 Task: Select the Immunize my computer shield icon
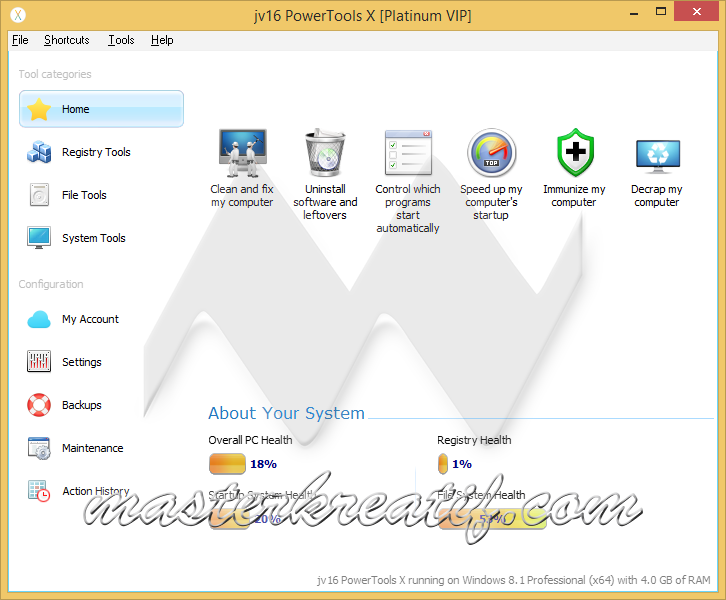575,152
